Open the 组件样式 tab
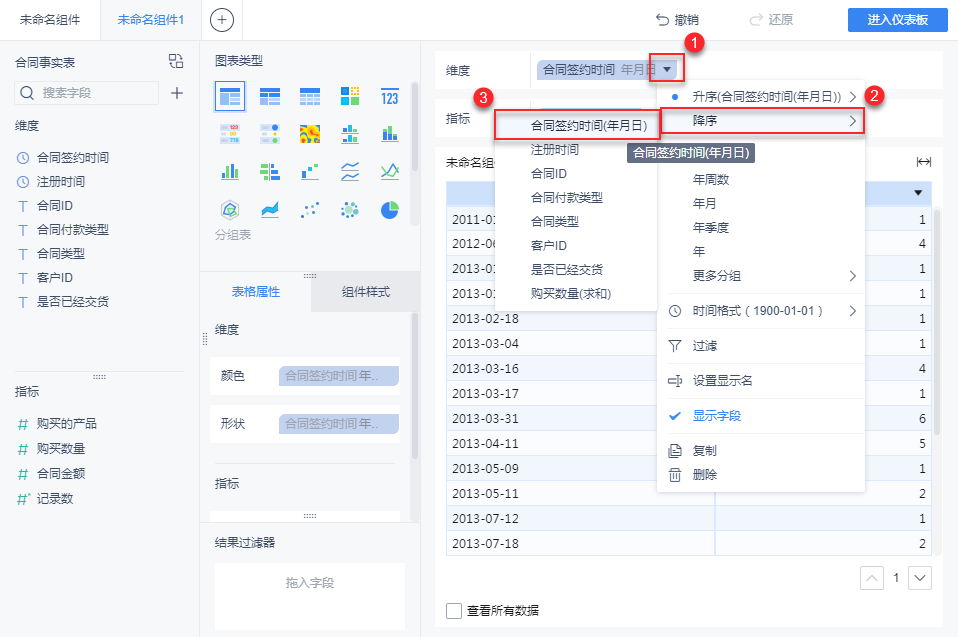The image size is (958, 637). tap(365, 292)
